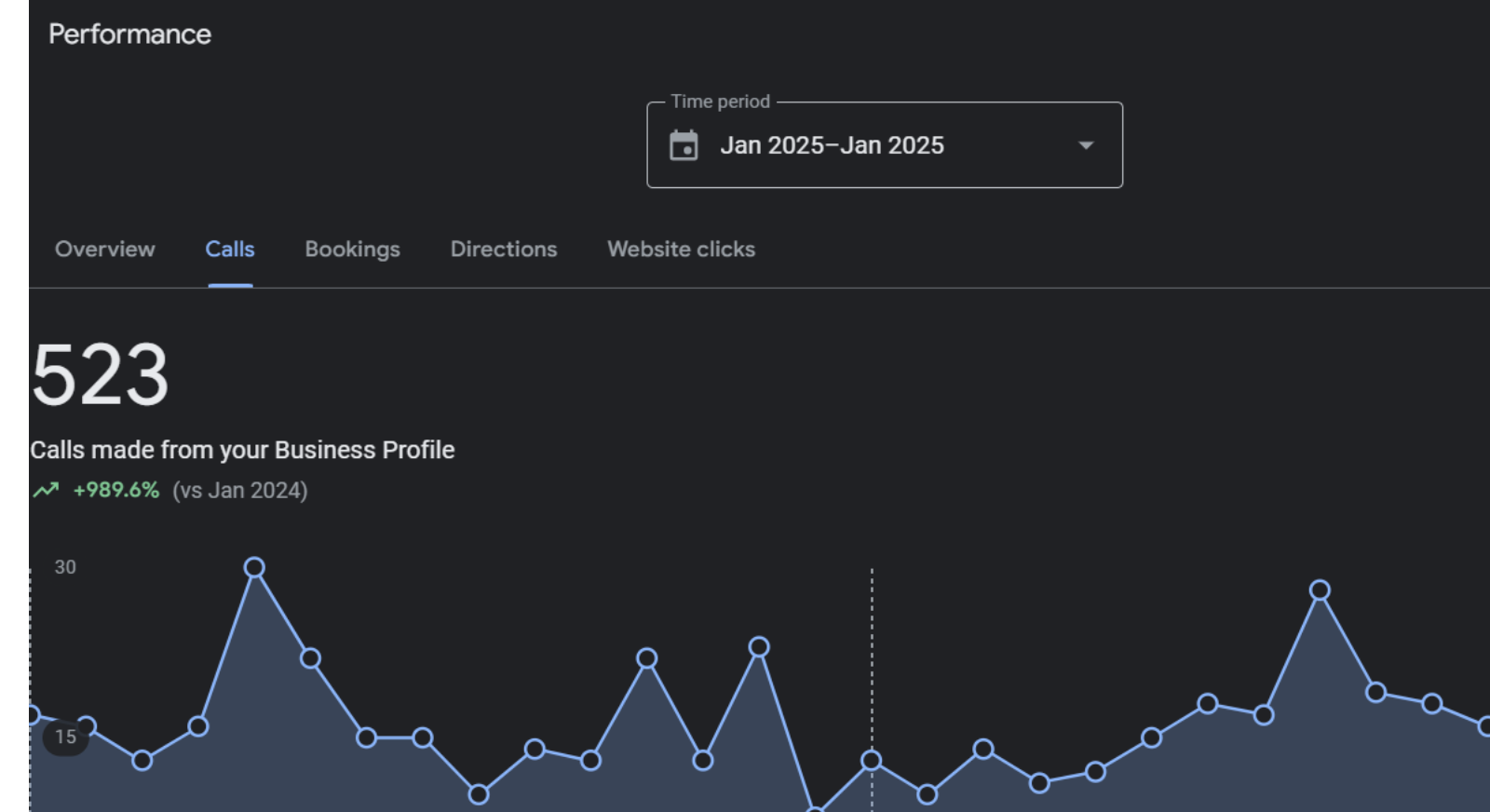This screenshot has height=812, width=1490.
Task: Select the tallest peak point on chart's right half
Action: click(x=1320, y=589)
